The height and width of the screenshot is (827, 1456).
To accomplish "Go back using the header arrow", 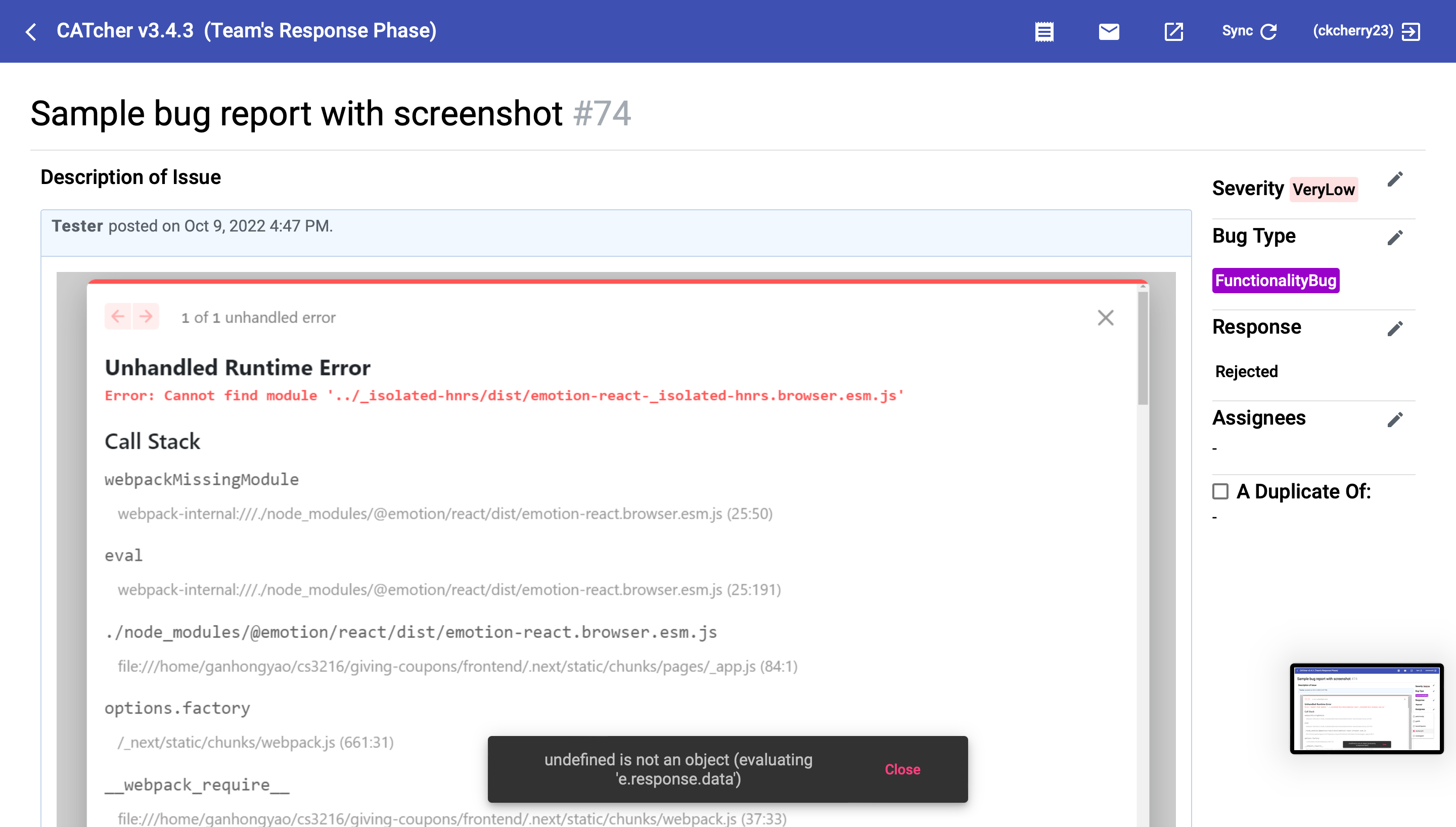I will click(x=31, y=32).
